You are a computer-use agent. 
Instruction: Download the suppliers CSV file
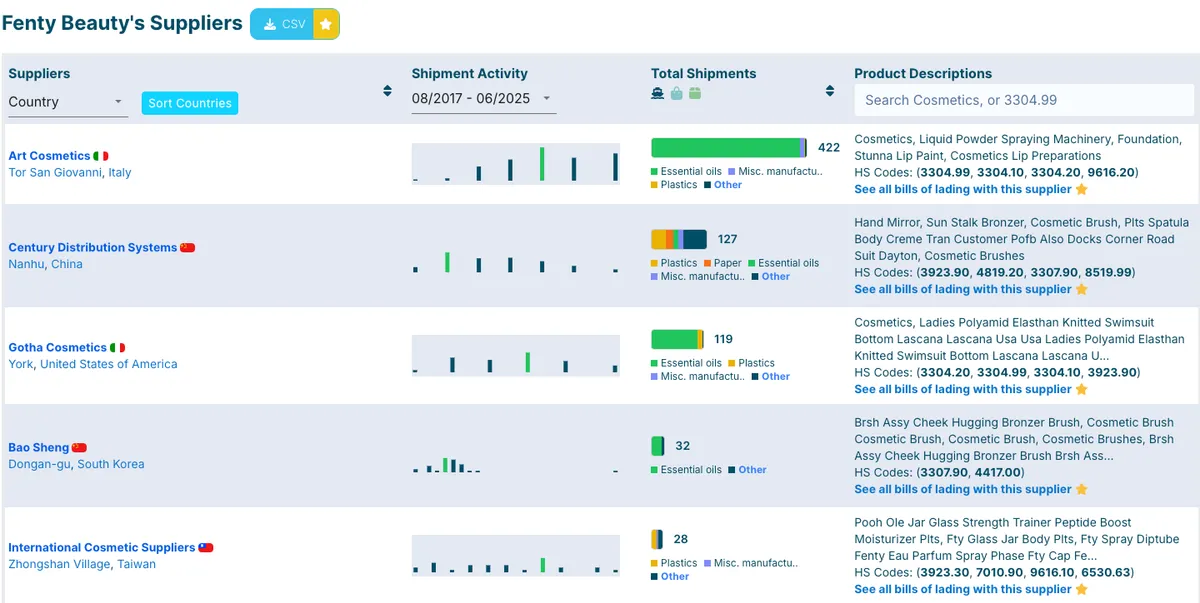(282, 24)
